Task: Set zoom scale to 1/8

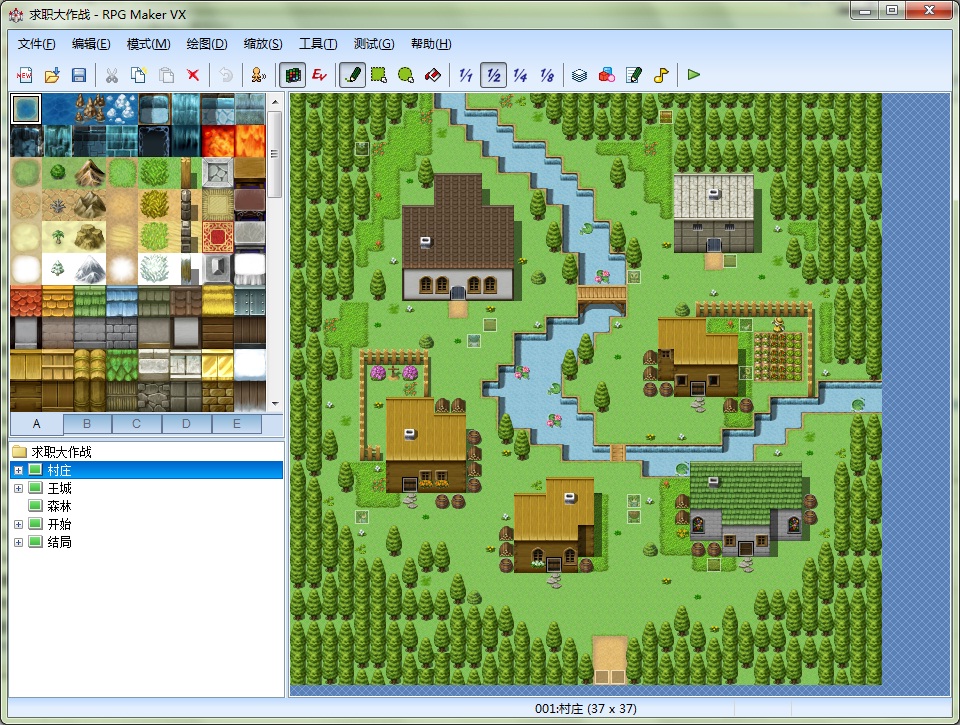Action: (547, 75)
